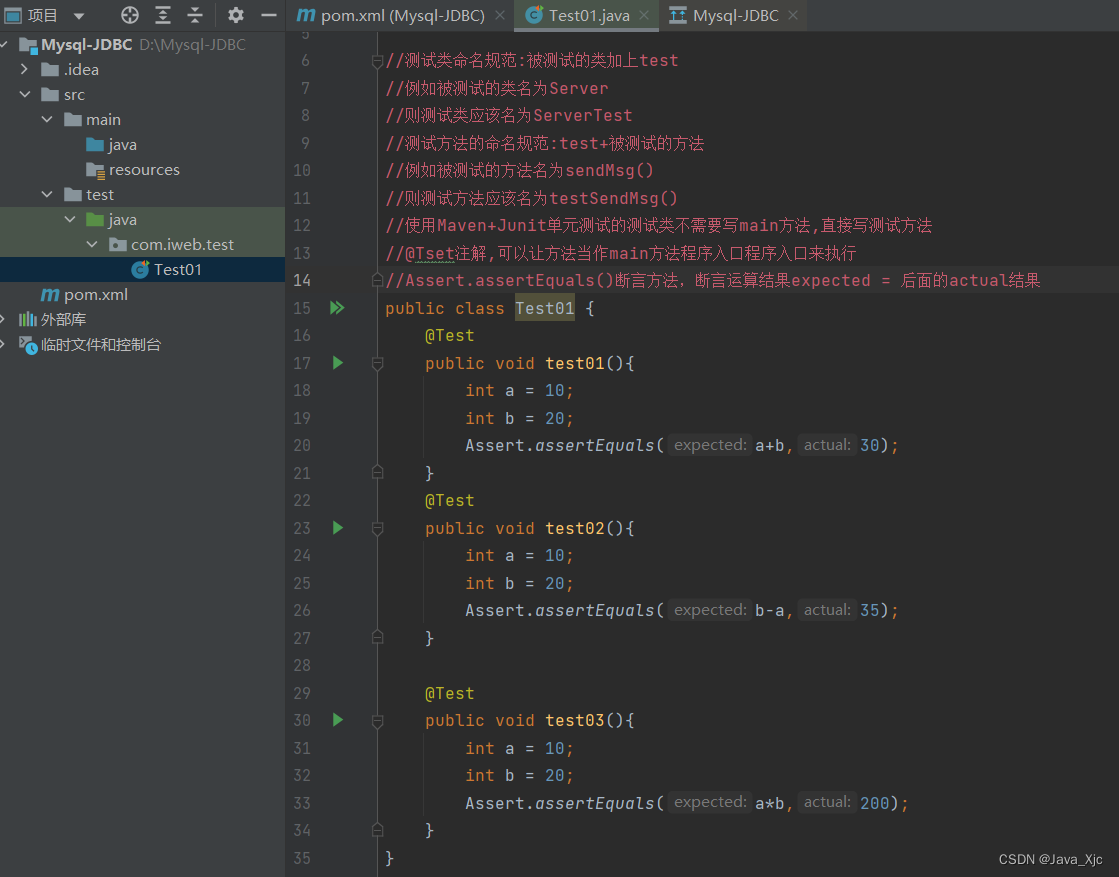1119x877 pixels.
Task: Open project panel settings gear
Action: (x=236, y=15)
